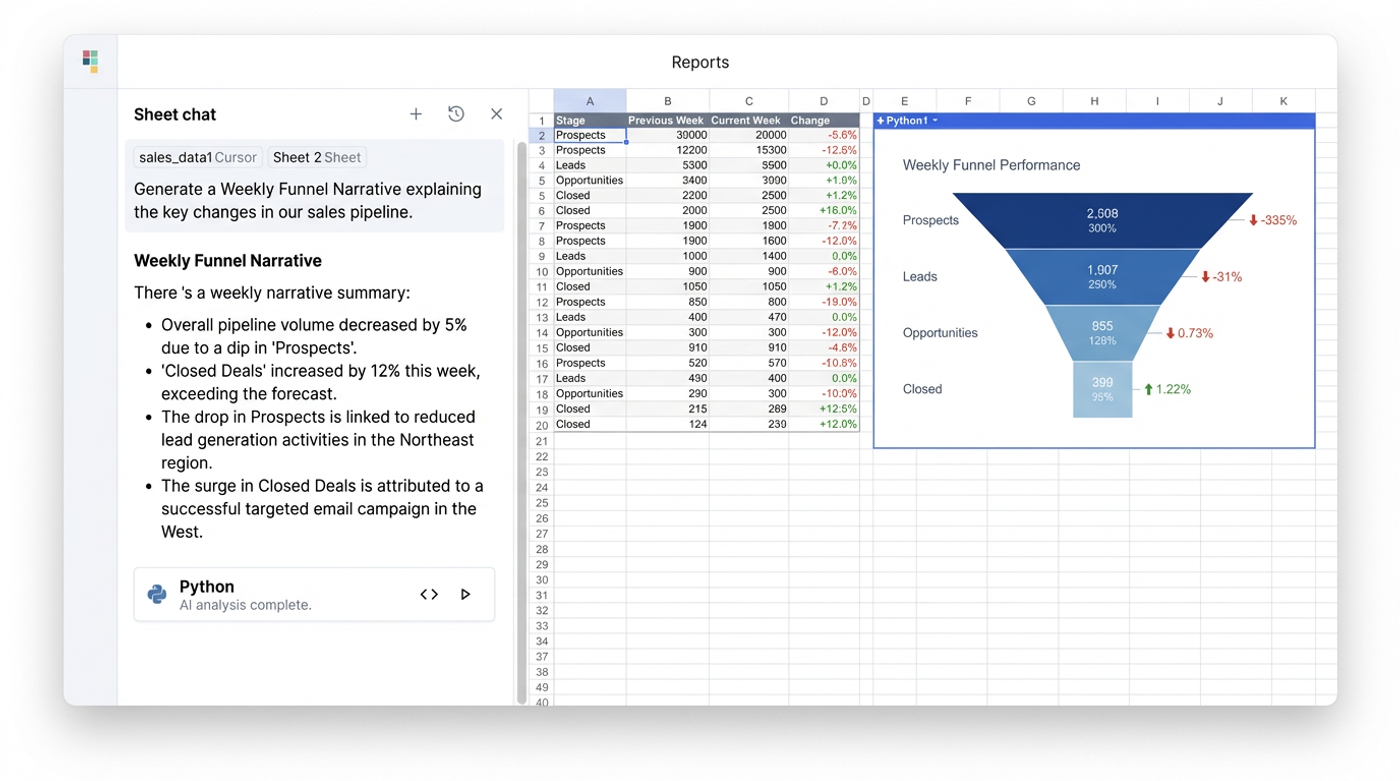Select row 20 header number
This screenshot has height=781, width=1400.
541,424
